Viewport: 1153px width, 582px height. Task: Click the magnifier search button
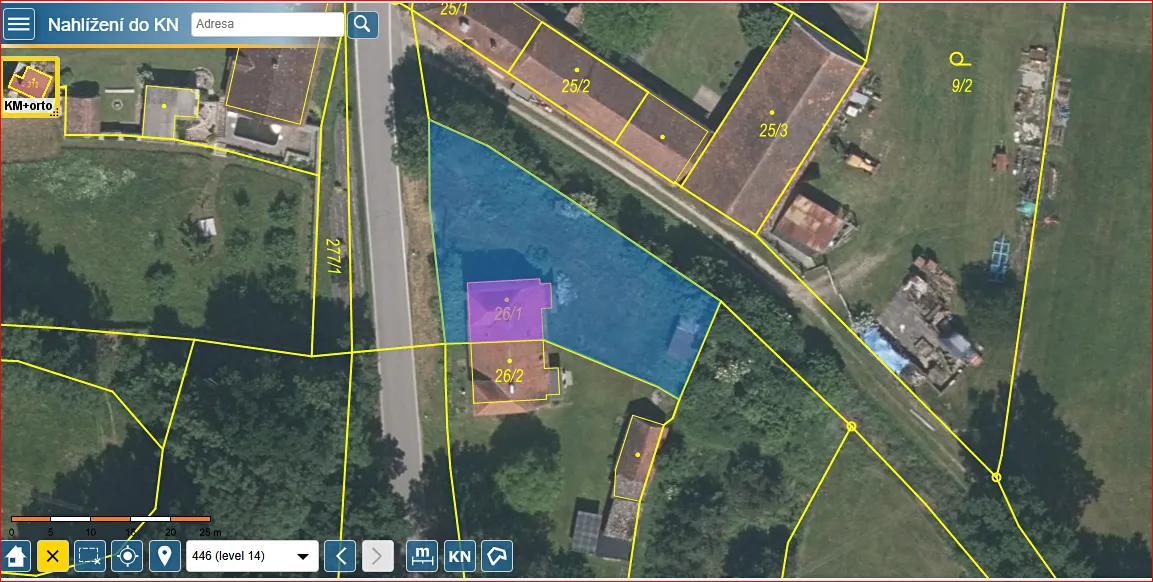click(363, 24)
